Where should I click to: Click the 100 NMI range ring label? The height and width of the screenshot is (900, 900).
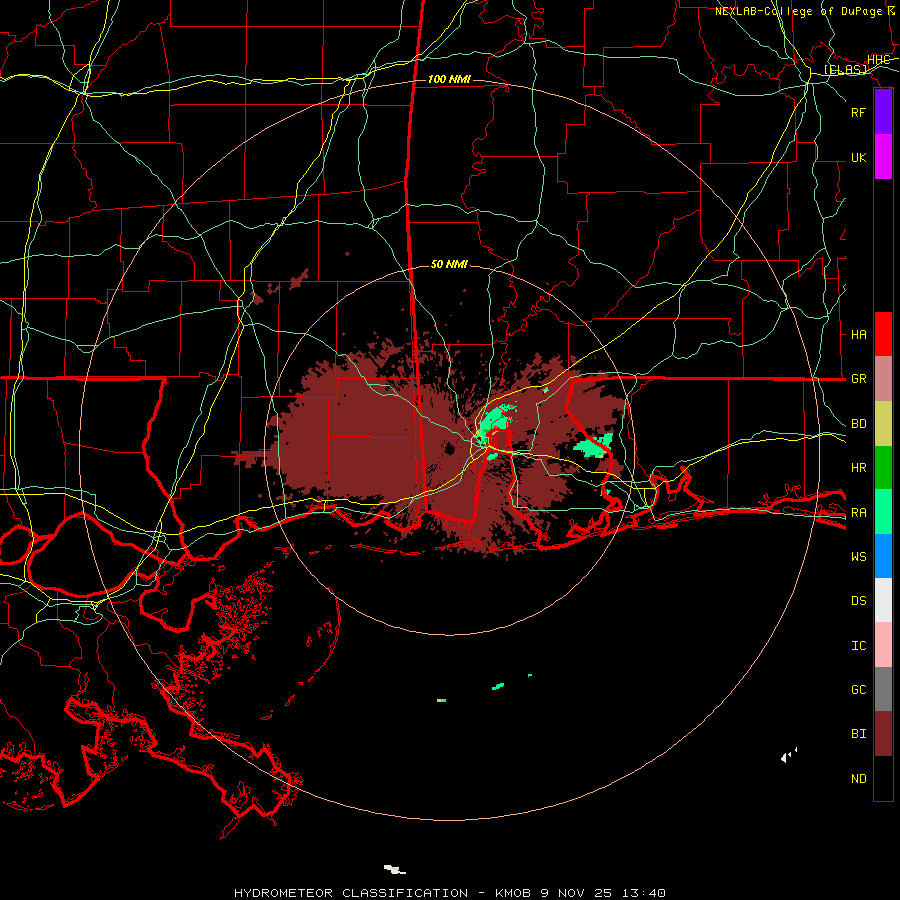pyautogui.click(x=449, y=79)
